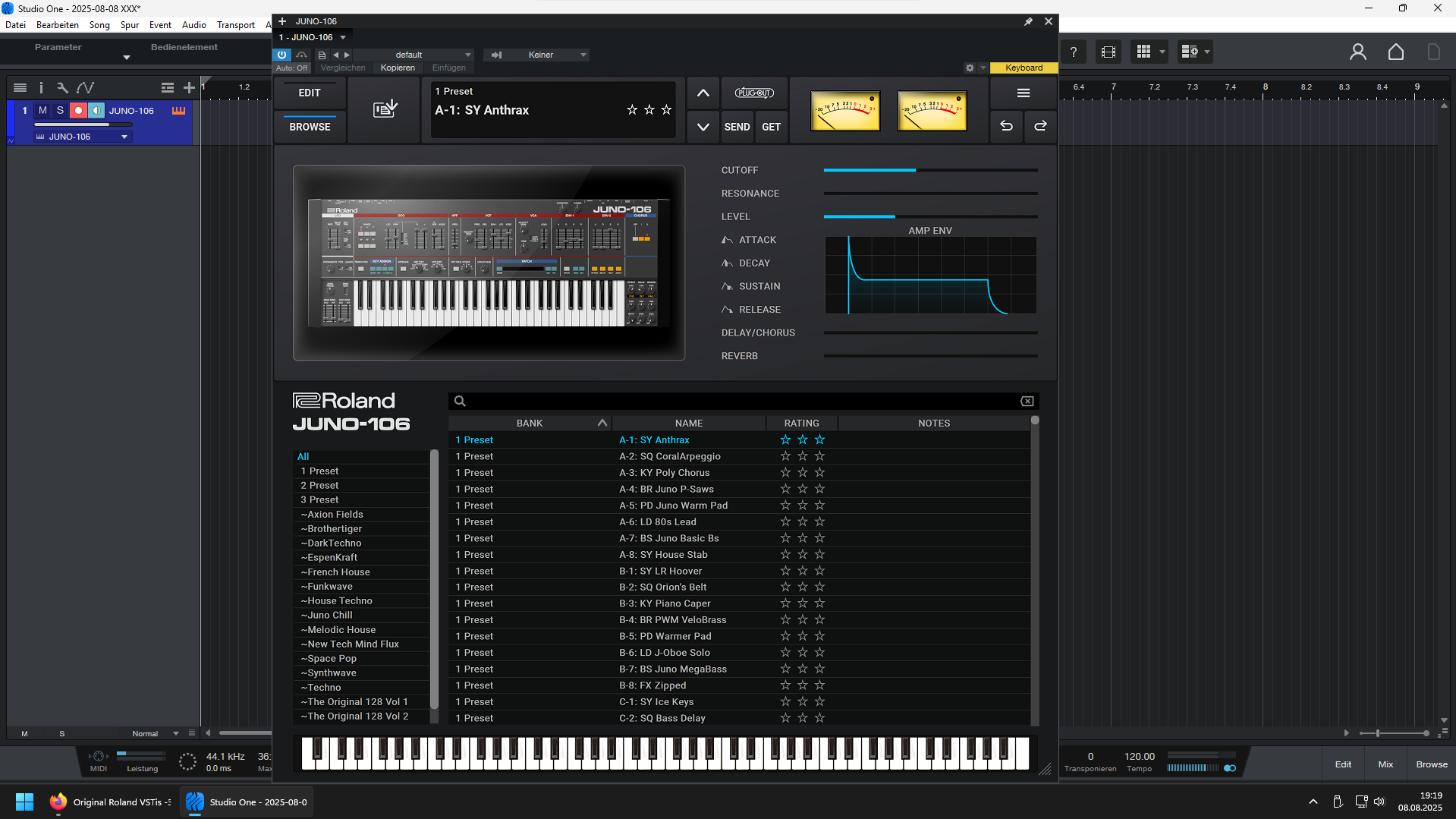The height and width of the screenshot is (819, 1456).
Task: Pin the JUNO-106 plugin window
Action: point(1028,21)
